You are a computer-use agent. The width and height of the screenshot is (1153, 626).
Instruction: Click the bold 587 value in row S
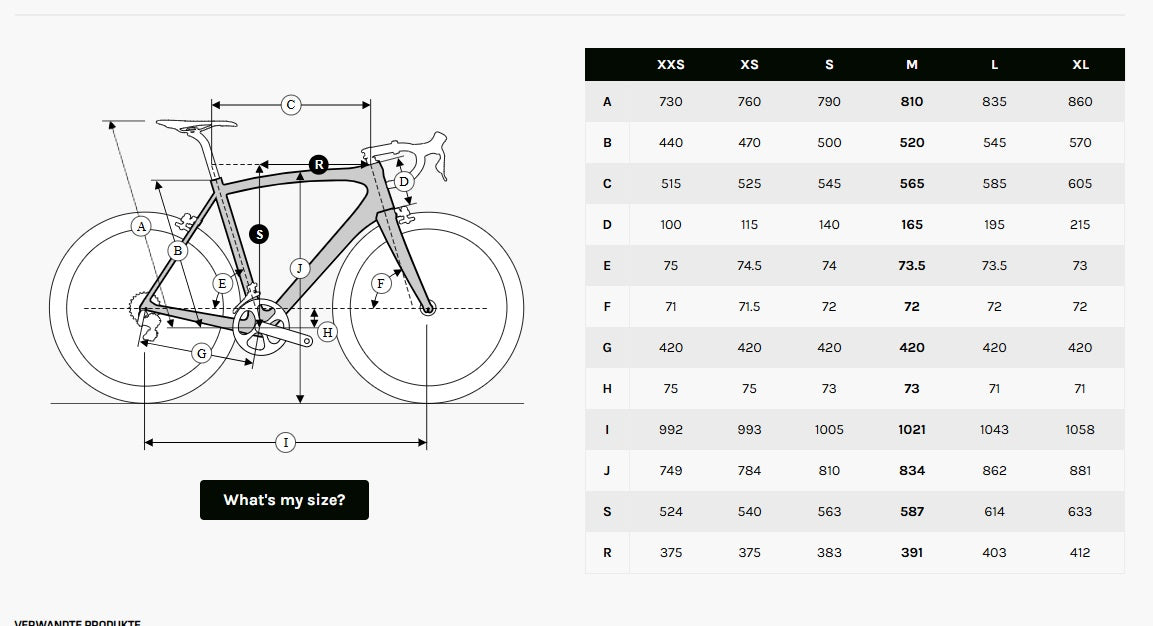pyautogui.click(x=912, y=512)
